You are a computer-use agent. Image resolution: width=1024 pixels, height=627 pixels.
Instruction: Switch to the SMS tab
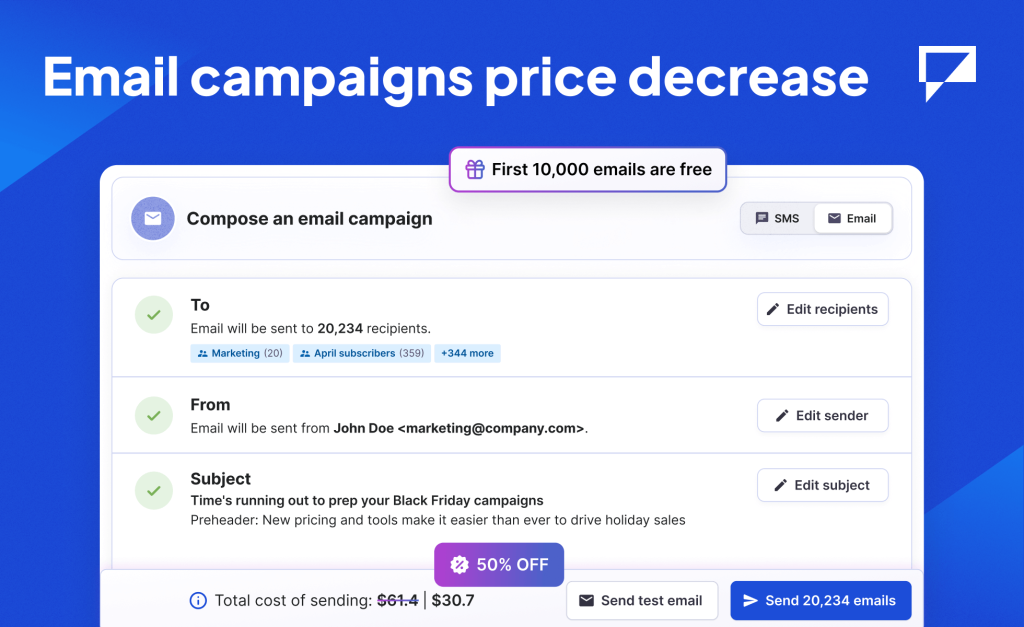click(x=778, y=218)
